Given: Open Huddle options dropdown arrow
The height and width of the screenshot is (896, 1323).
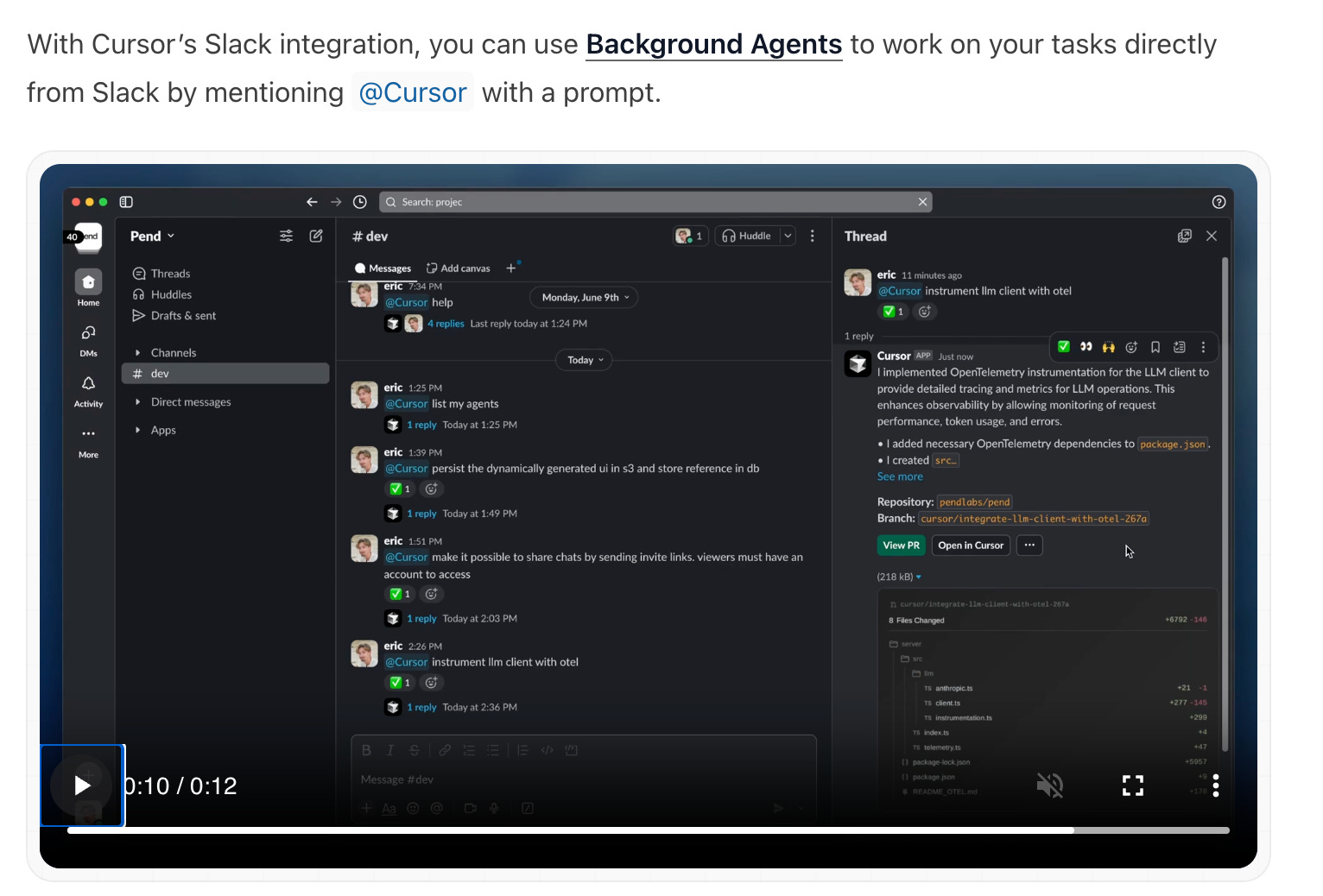Looking at the screenshot, I should point(788,237).
